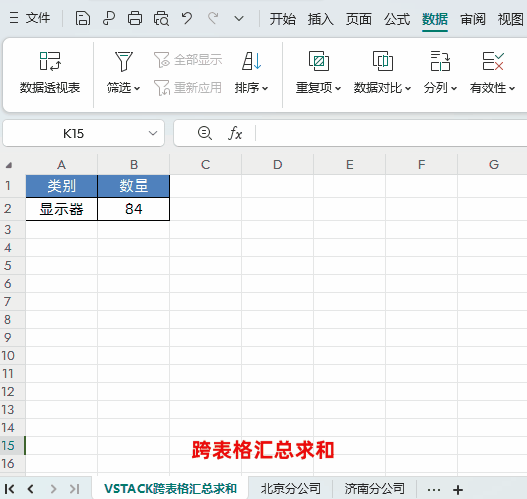
Task: Click the zoom magnifier icon in formula bar
Action: (205, 133)
